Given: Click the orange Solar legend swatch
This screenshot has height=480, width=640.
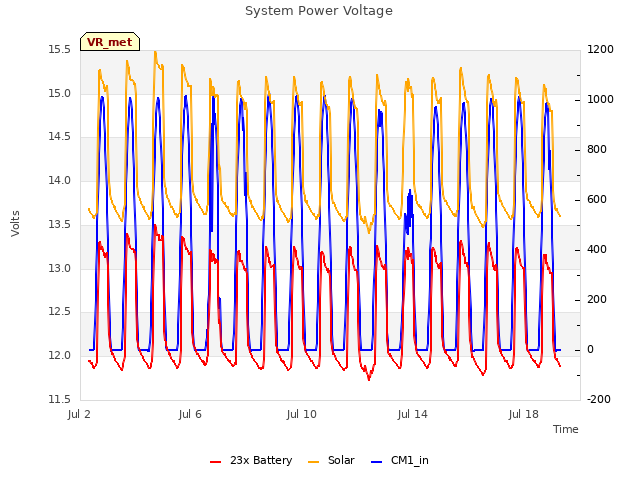Looking at the screenshot, I should tap(313, 462).
